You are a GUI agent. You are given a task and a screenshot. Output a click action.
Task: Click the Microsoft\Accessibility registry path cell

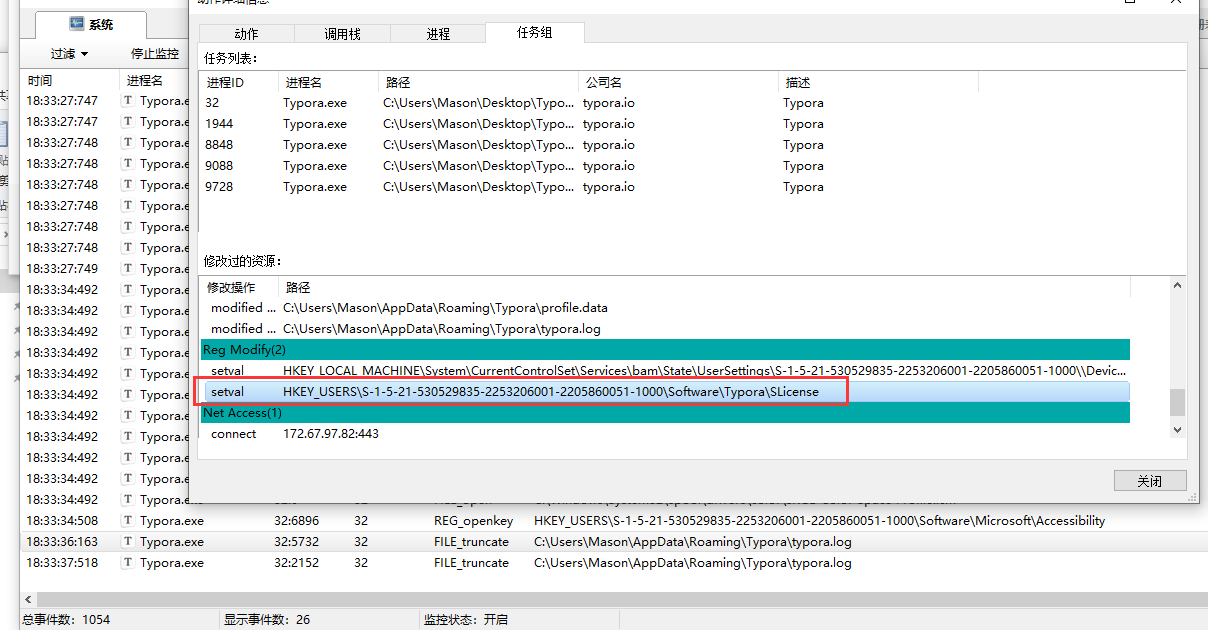[x=820, y=521]
